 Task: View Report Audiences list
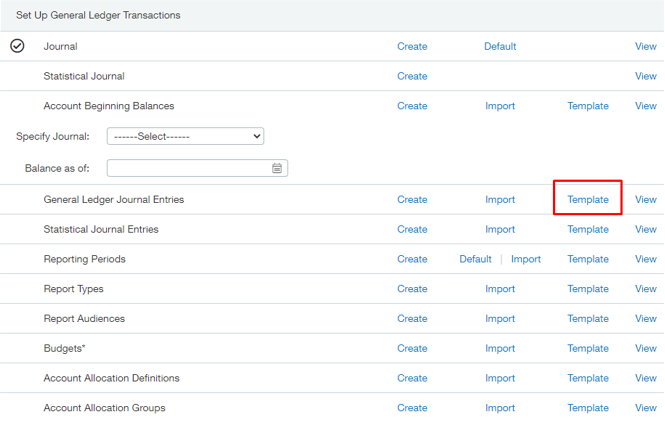(x=646, y=319)
